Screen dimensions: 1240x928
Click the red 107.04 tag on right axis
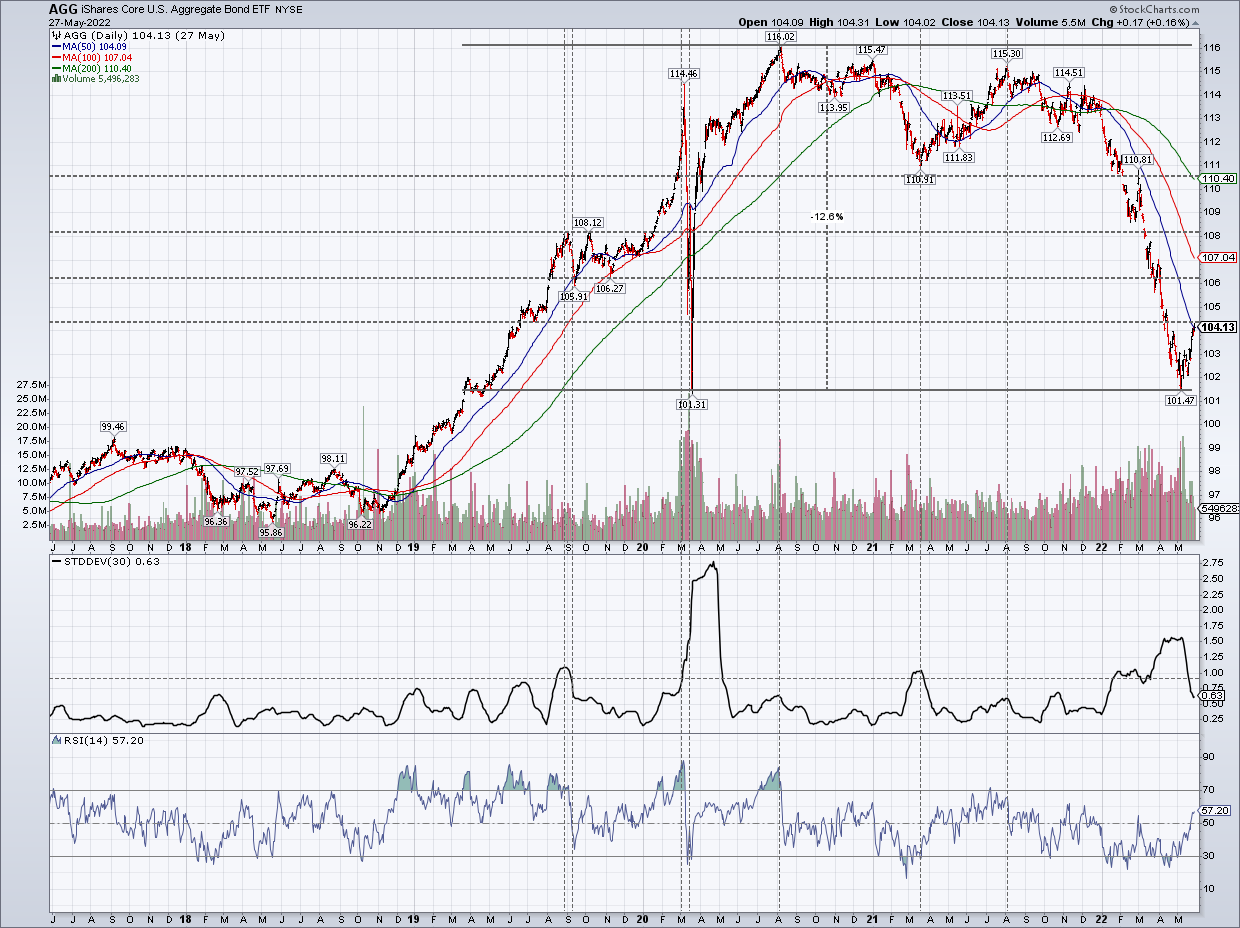1217,257
